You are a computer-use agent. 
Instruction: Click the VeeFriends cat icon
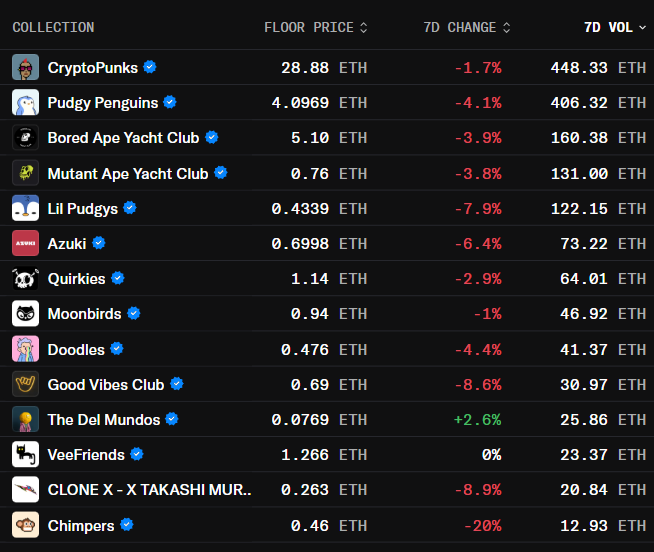tap(25, 454)
